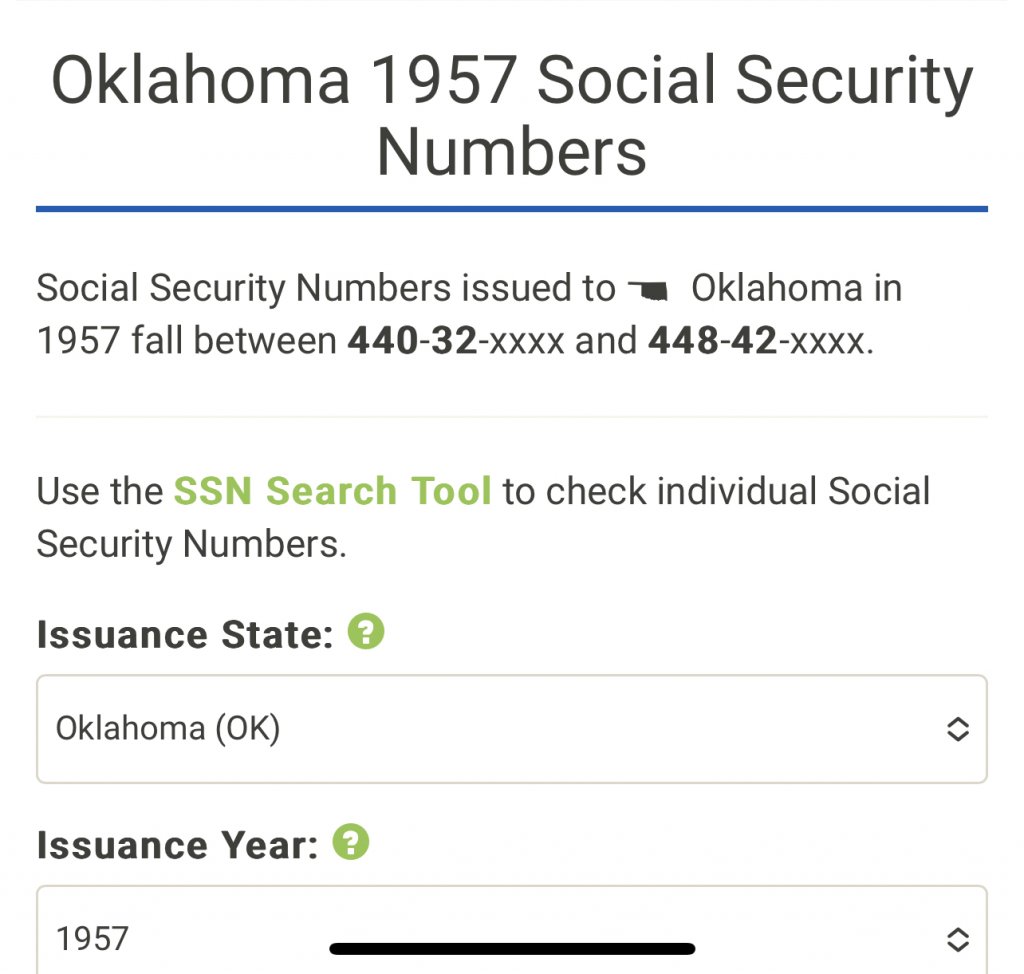Click the arrows on the Issuance State select
The width and height of the screenshot is (1024, 974).
pyautogui.click(x=957, y=729)
